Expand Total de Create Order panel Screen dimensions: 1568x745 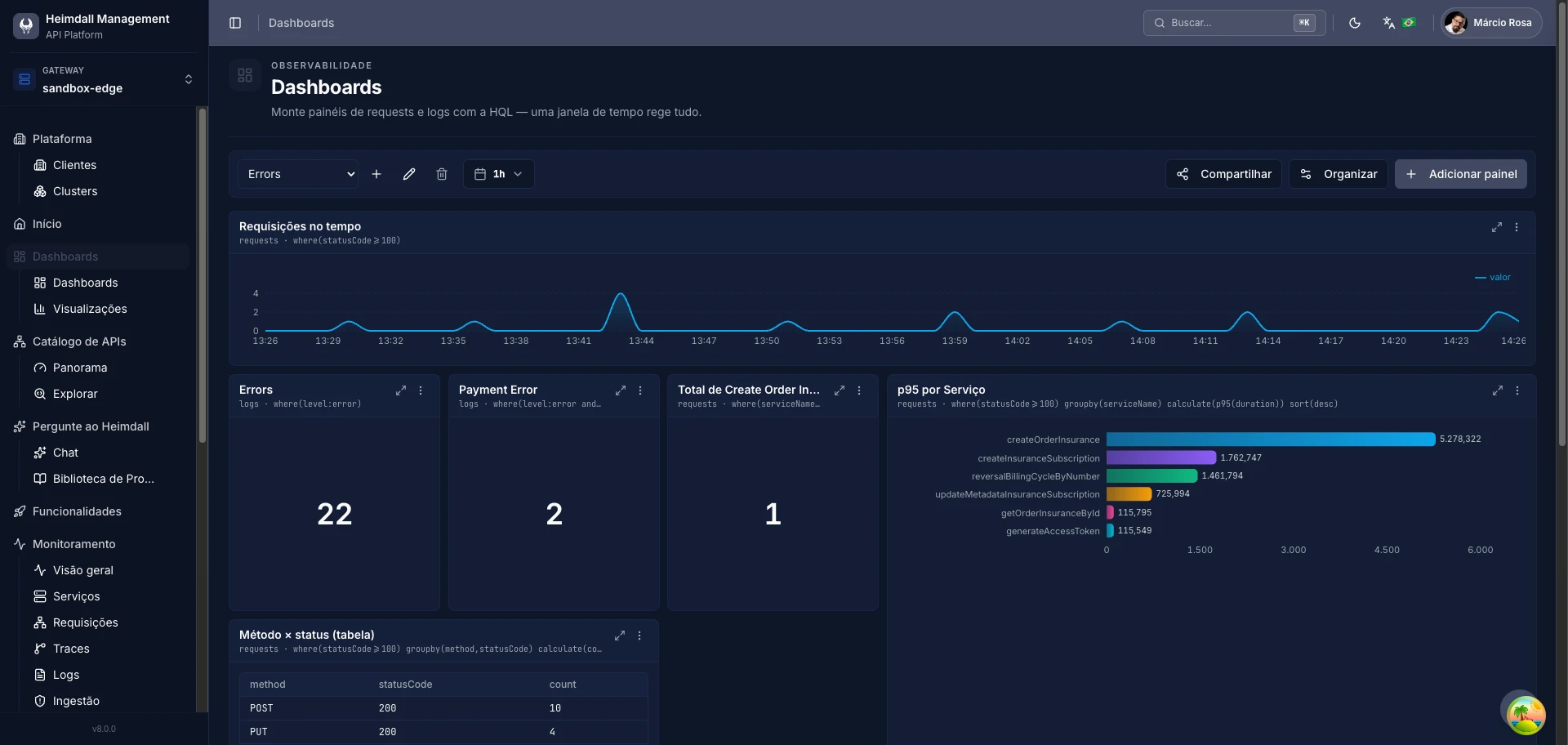pyautogui.click(x=840, y=390)
